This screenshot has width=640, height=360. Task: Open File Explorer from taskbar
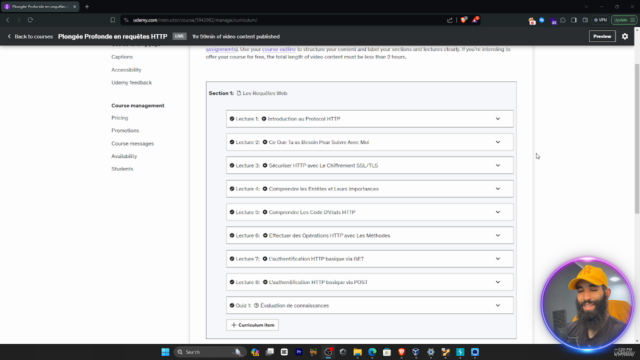click(x=358, y=352)
